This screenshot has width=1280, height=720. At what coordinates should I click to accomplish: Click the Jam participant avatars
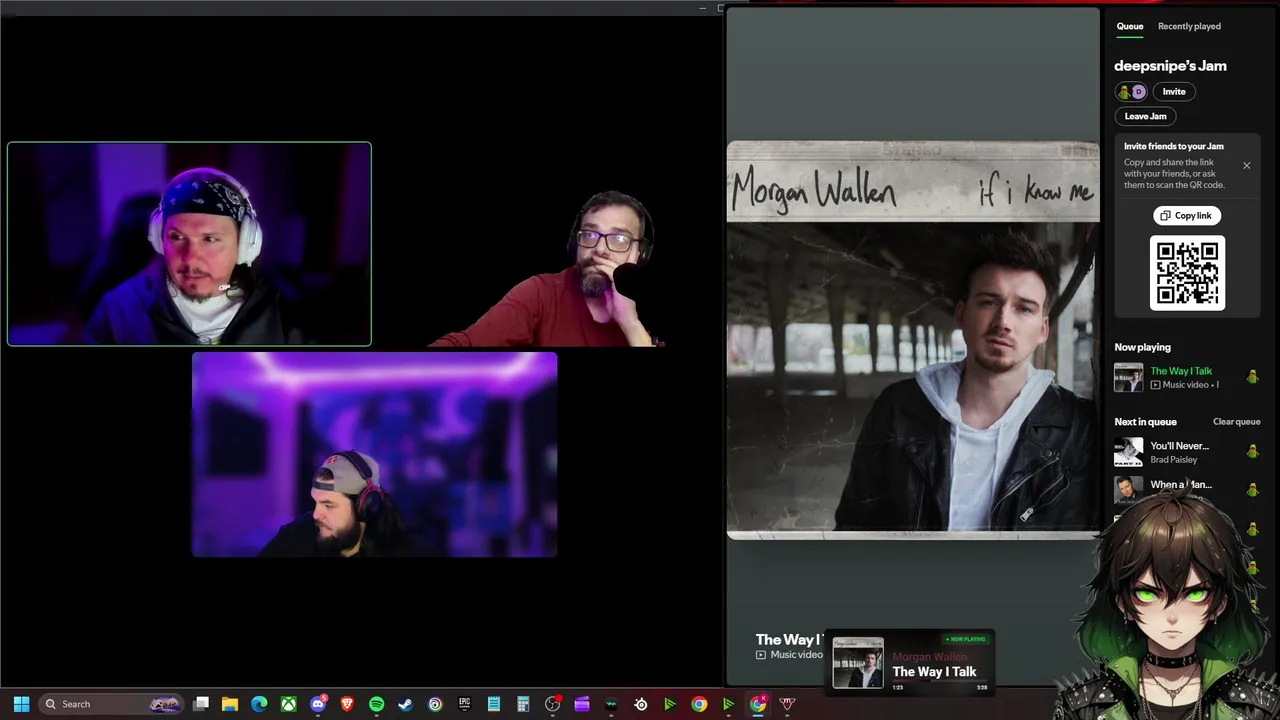click(1131, 92)
